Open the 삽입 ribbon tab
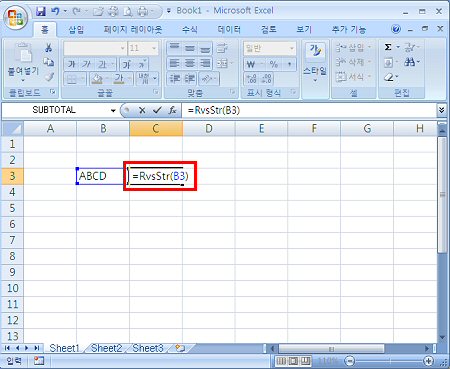The width and height of the screenshot is (450, 369). [x=76, y=30]
